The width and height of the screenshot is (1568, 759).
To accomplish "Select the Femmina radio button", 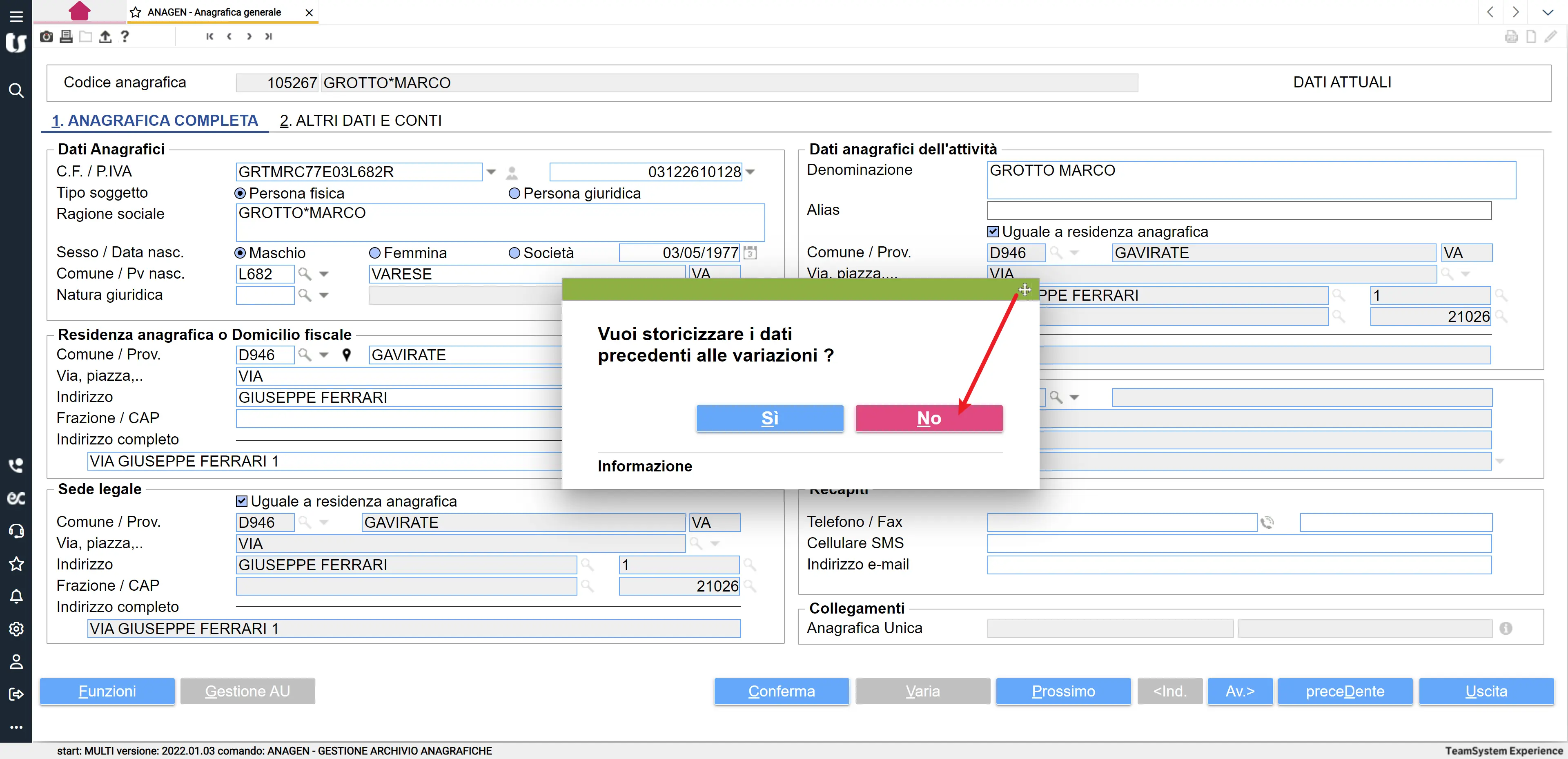I will tap(375, 253).
